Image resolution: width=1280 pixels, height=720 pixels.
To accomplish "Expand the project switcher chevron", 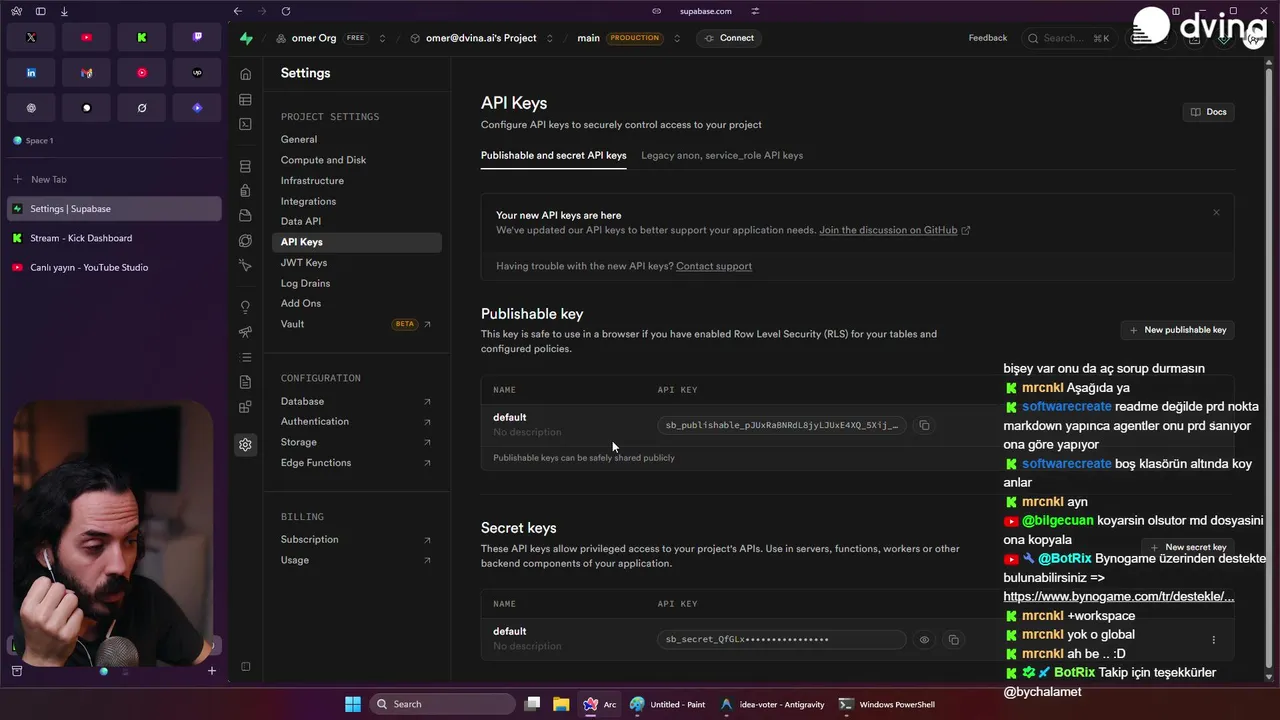I will (x=549, y=38).
